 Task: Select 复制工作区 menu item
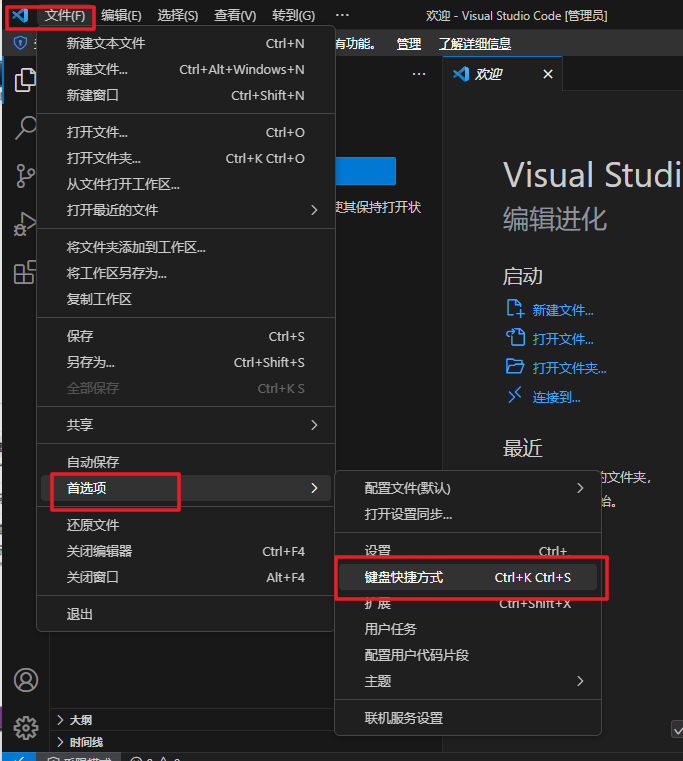[x=185, y=299]
